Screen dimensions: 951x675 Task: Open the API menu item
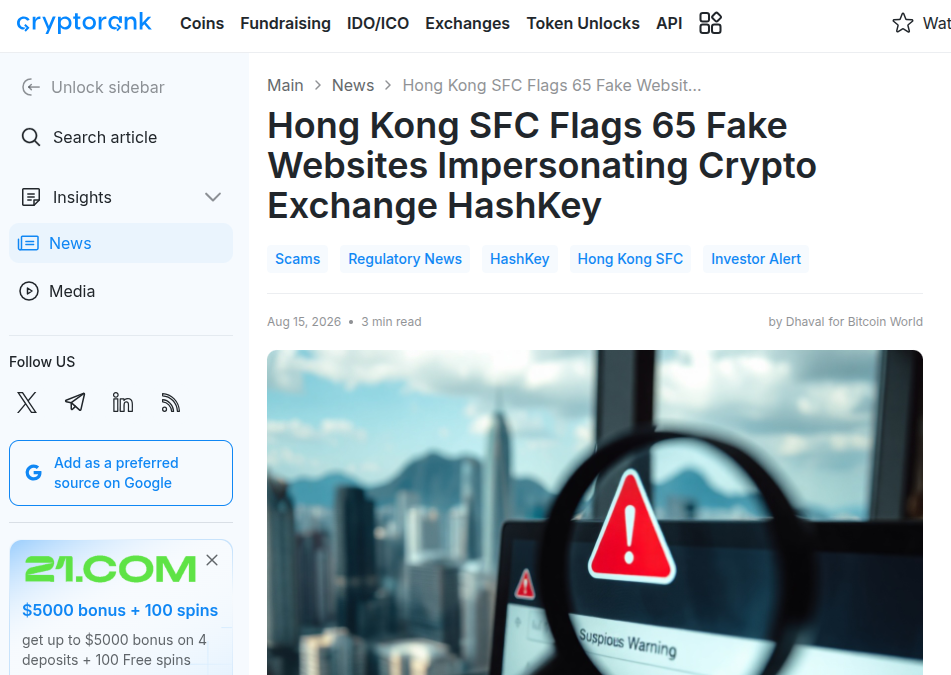pyautogui.click(x=669, y=23)
